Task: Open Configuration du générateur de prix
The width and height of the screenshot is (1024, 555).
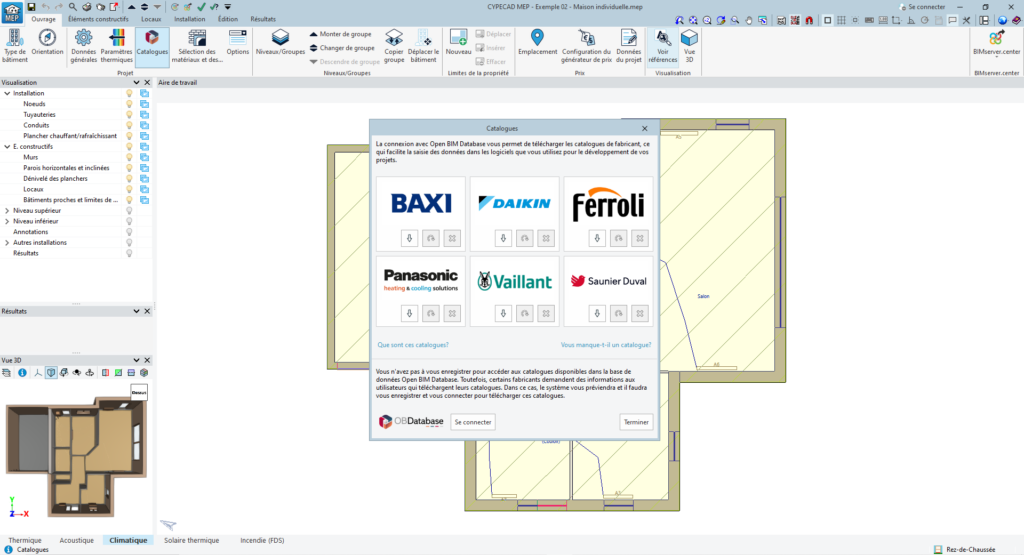Action: point(586,46)
